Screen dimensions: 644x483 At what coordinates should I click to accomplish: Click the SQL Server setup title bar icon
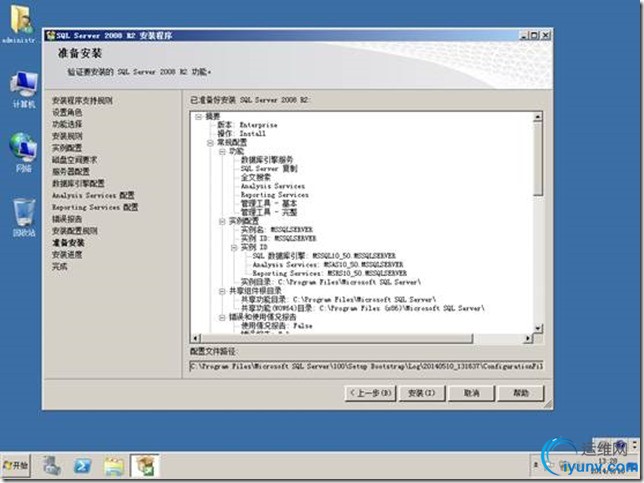pos(51,35)
